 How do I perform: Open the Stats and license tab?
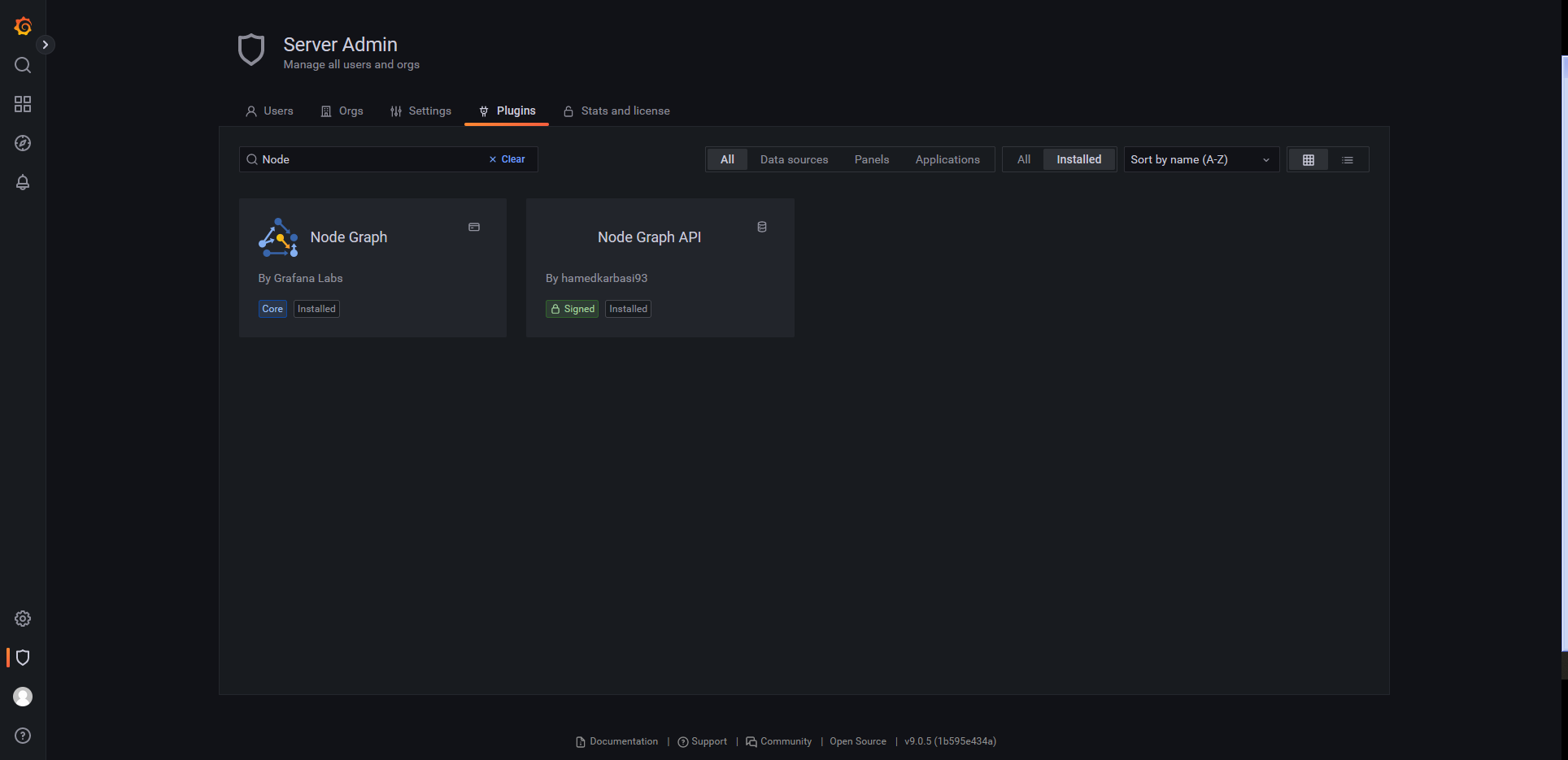click(616, 111)
